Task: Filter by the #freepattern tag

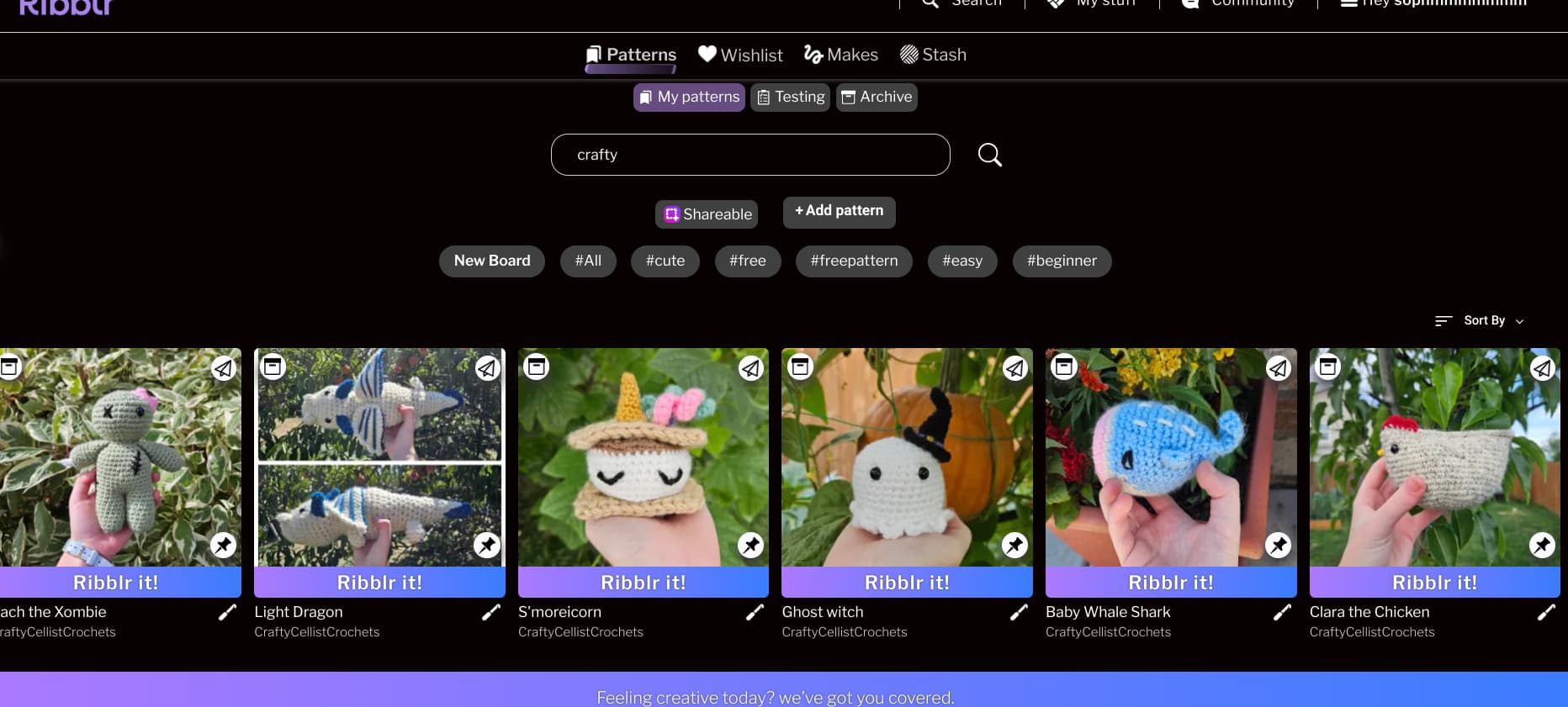Action: [x=854, y=261]
